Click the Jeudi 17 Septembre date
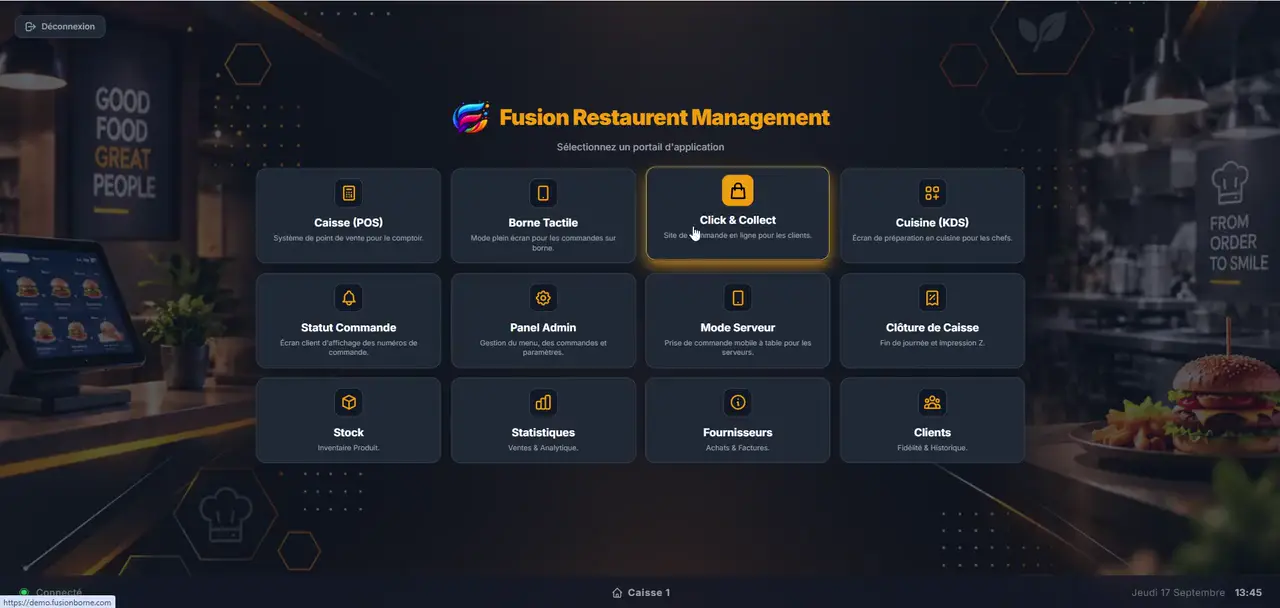Image resolution: width=1280 pixels, height=608 pixels. (1178, 593)
